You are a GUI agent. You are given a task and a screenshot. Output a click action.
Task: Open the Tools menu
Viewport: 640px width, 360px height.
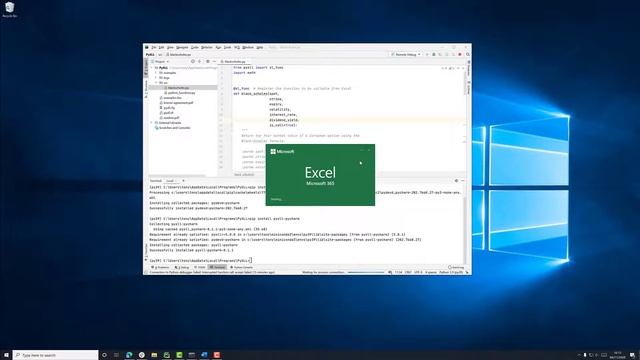[227, 48]
